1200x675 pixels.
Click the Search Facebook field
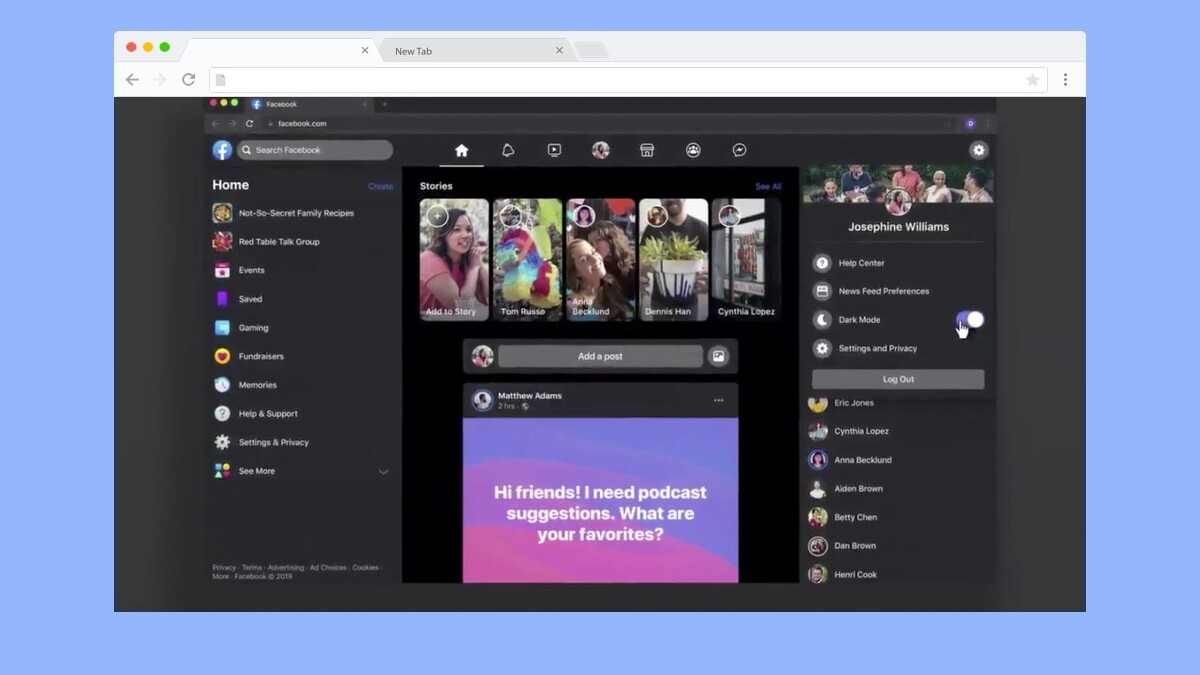(x=316, y=150)
